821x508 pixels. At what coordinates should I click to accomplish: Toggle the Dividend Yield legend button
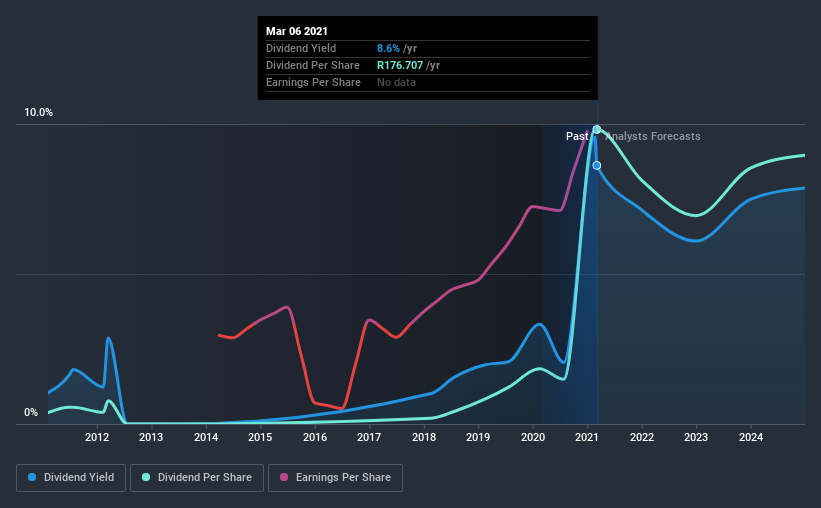(71, 478)
